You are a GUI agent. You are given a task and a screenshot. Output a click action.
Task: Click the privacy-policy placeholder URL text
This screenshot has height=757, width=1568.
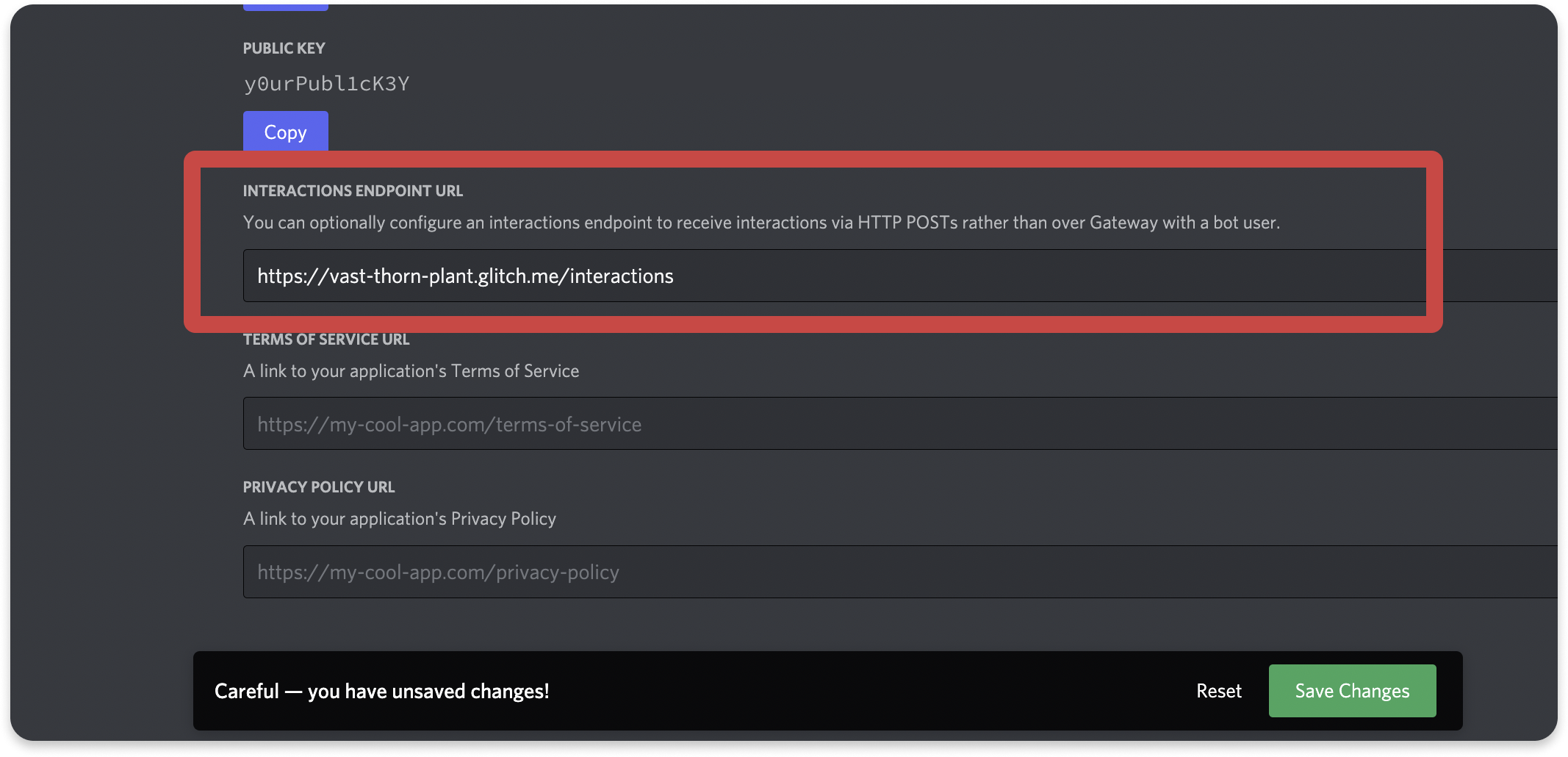(437, 572)
